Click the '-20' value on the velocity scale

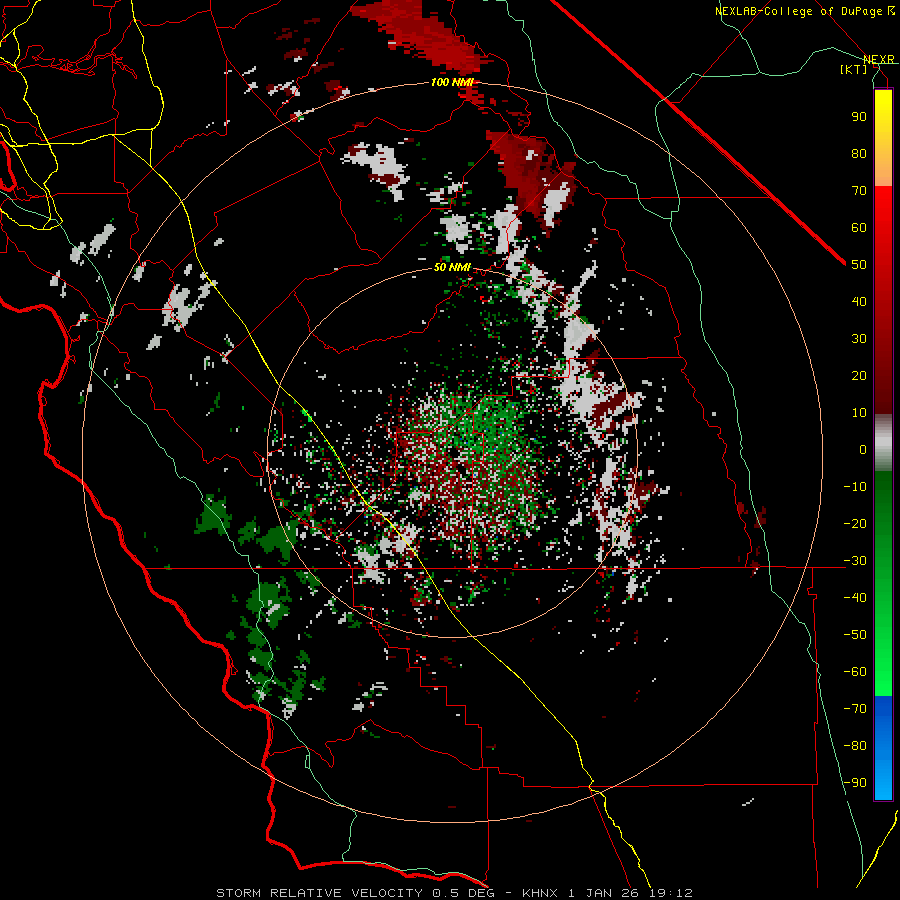click(855, 523)
